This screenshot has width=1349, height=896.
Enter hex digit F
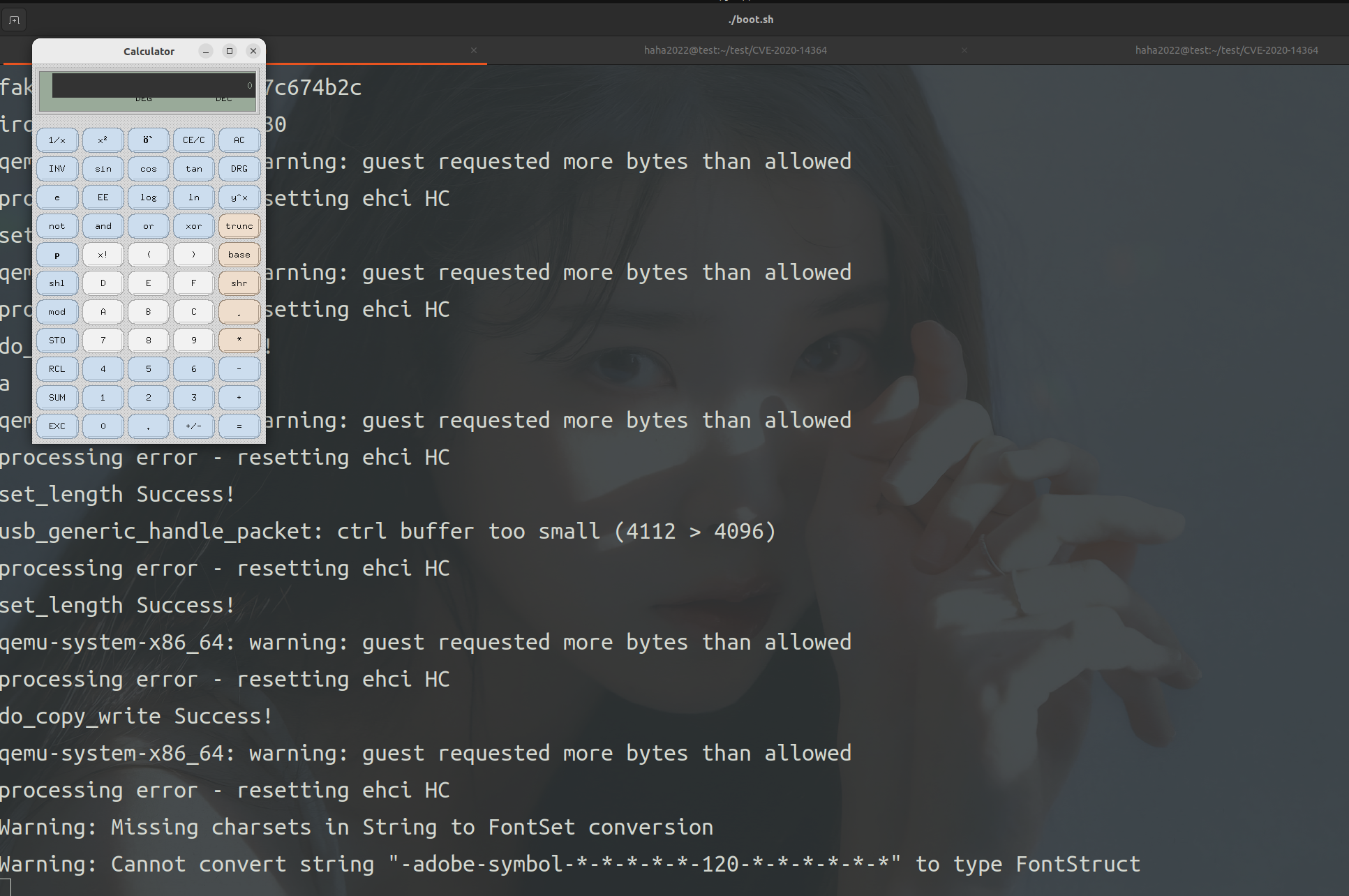pos(193,283)
